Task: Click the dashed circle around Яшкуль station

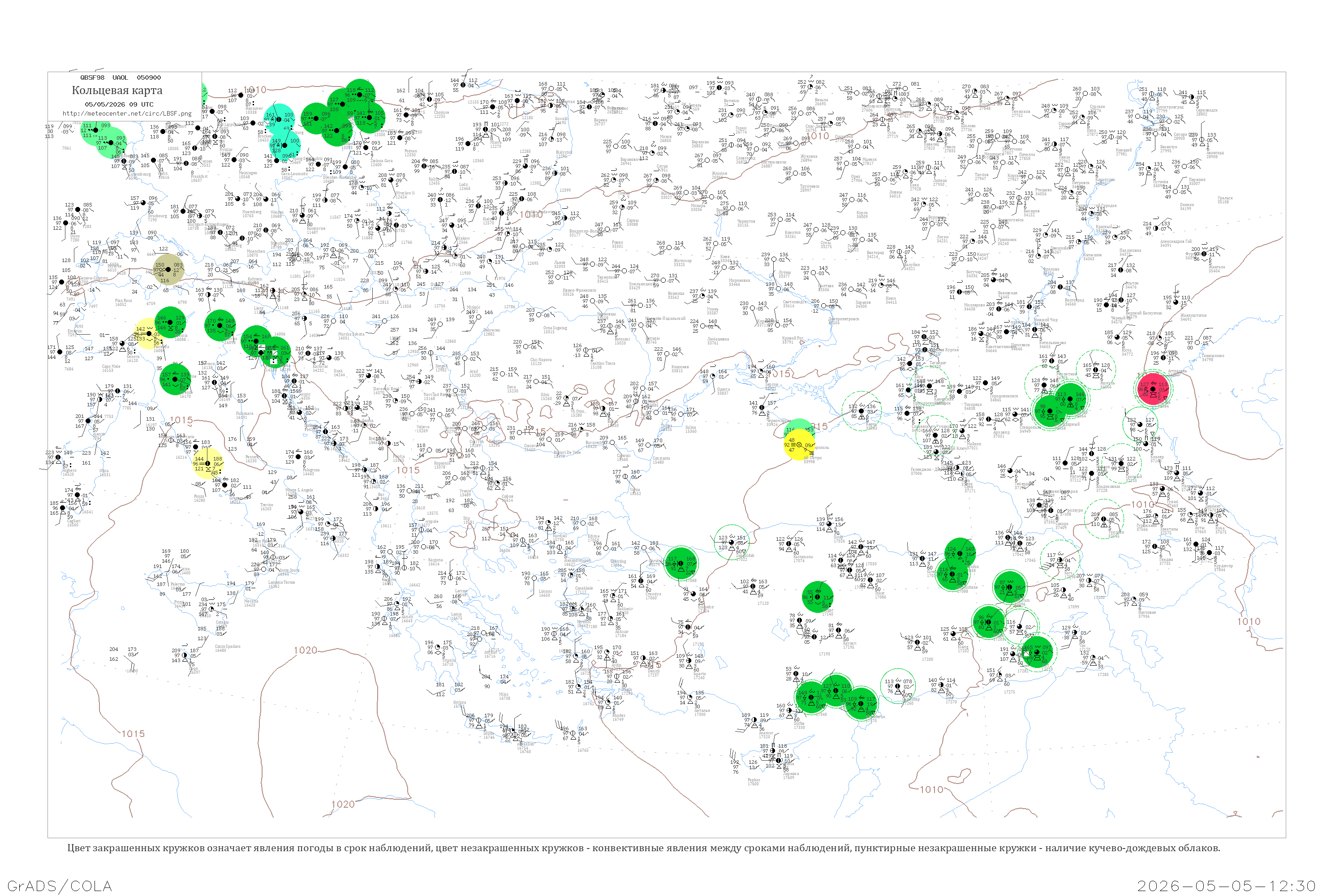Action: tap(1096, 369)
